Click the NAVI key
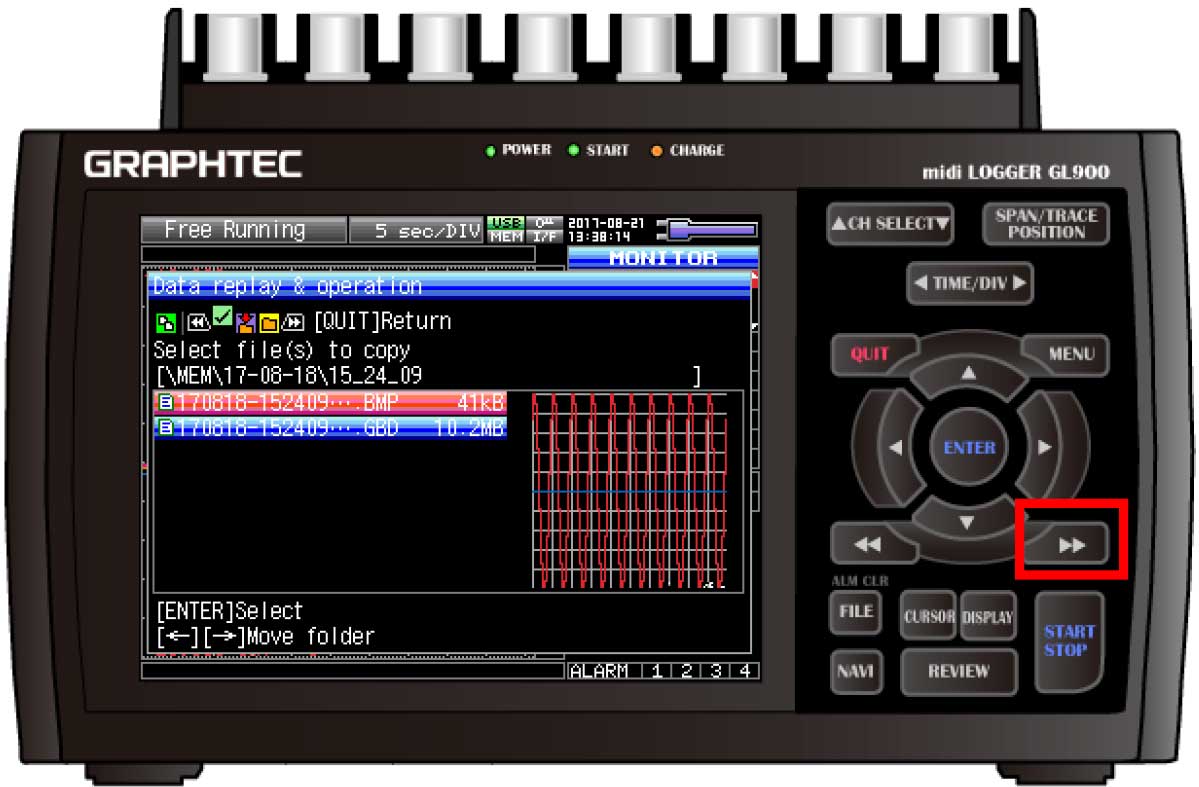The height and width of the screenshot is (787, 1199). 856,671
